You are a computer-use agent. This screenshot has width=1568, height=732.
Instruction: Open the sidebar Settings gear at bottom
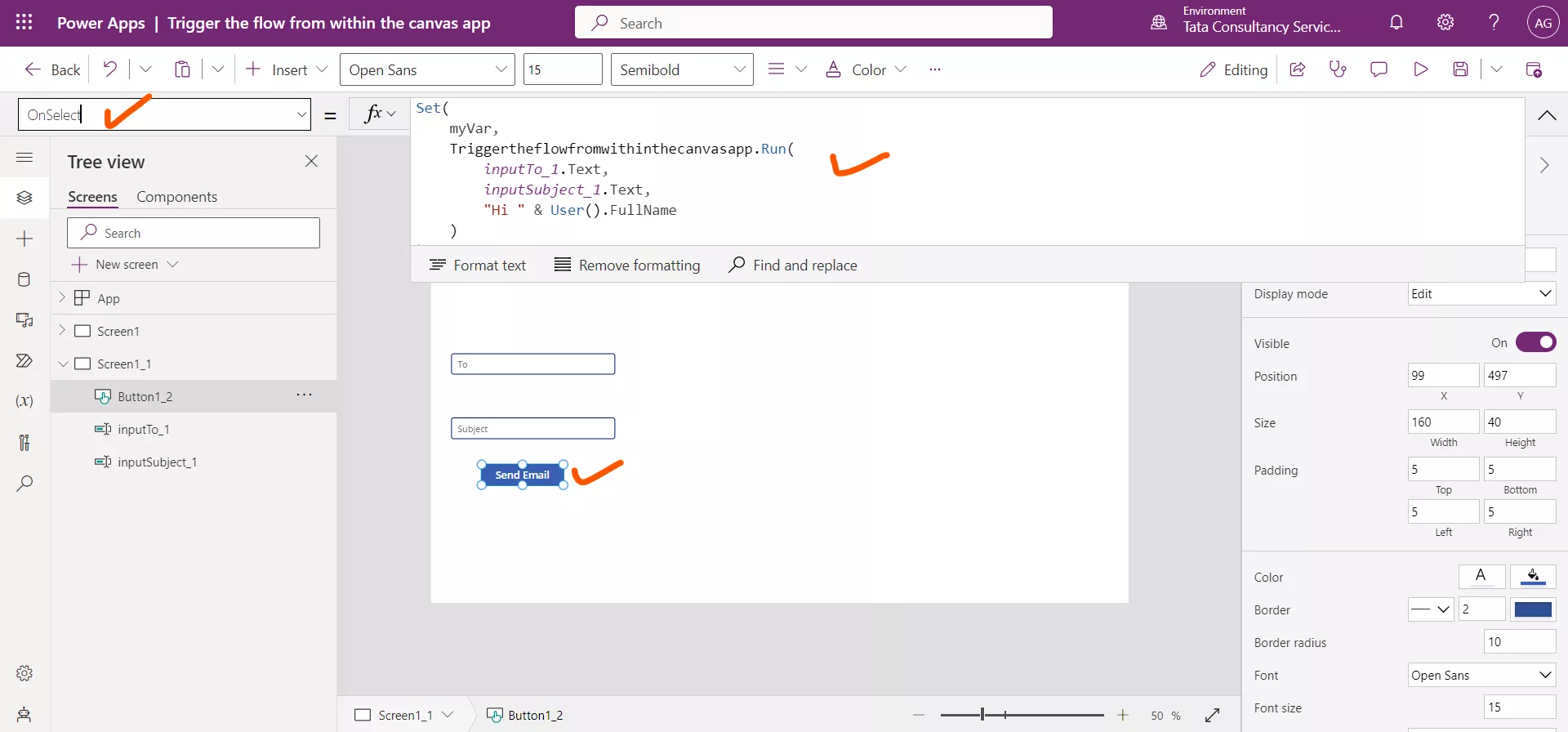coord(24,673)
